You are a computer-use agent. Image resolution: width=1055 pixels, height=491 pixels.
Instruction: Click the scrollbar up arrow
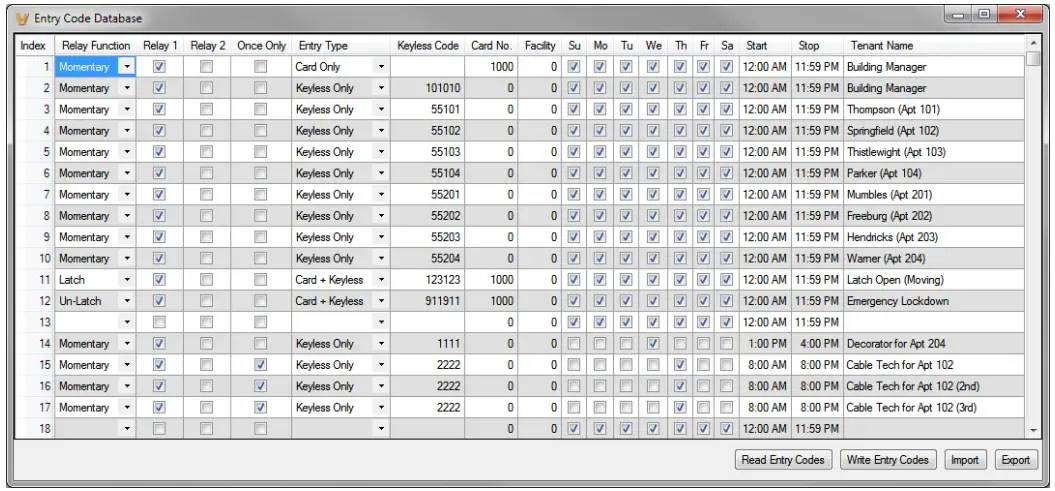click(x=1034, y=45)
